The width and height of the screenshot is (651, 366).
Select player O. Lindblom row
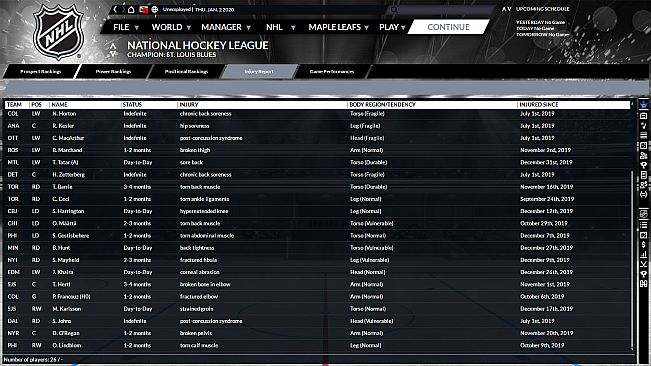[318, 345]
